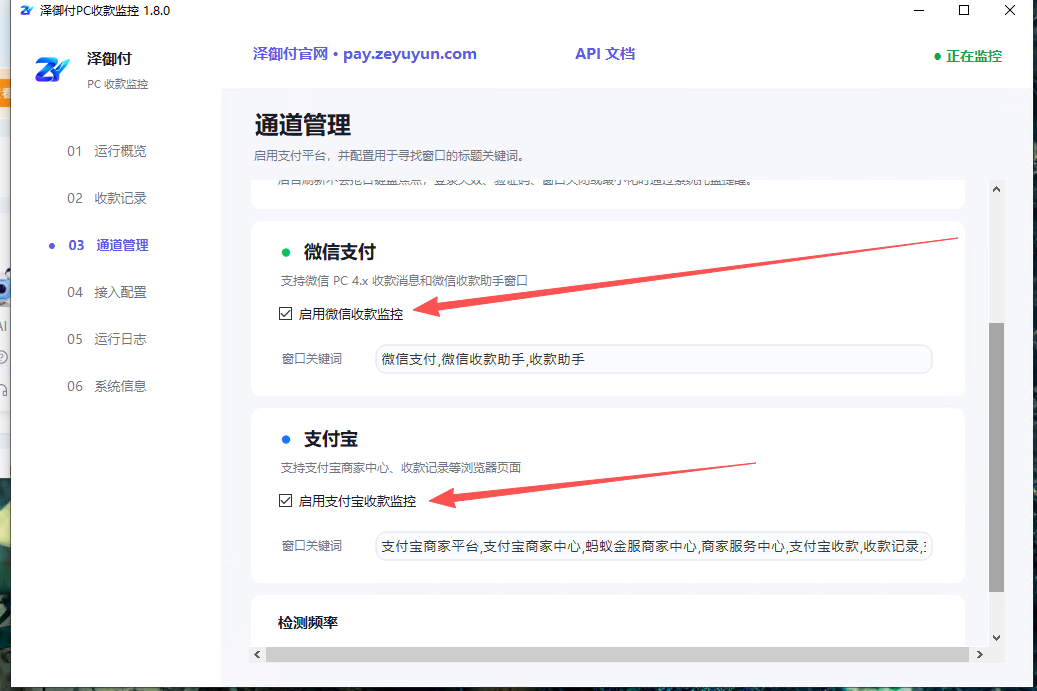The image size is (1037, 691).
Task: Open 06 系统信息 page
Action: [106, 386]
